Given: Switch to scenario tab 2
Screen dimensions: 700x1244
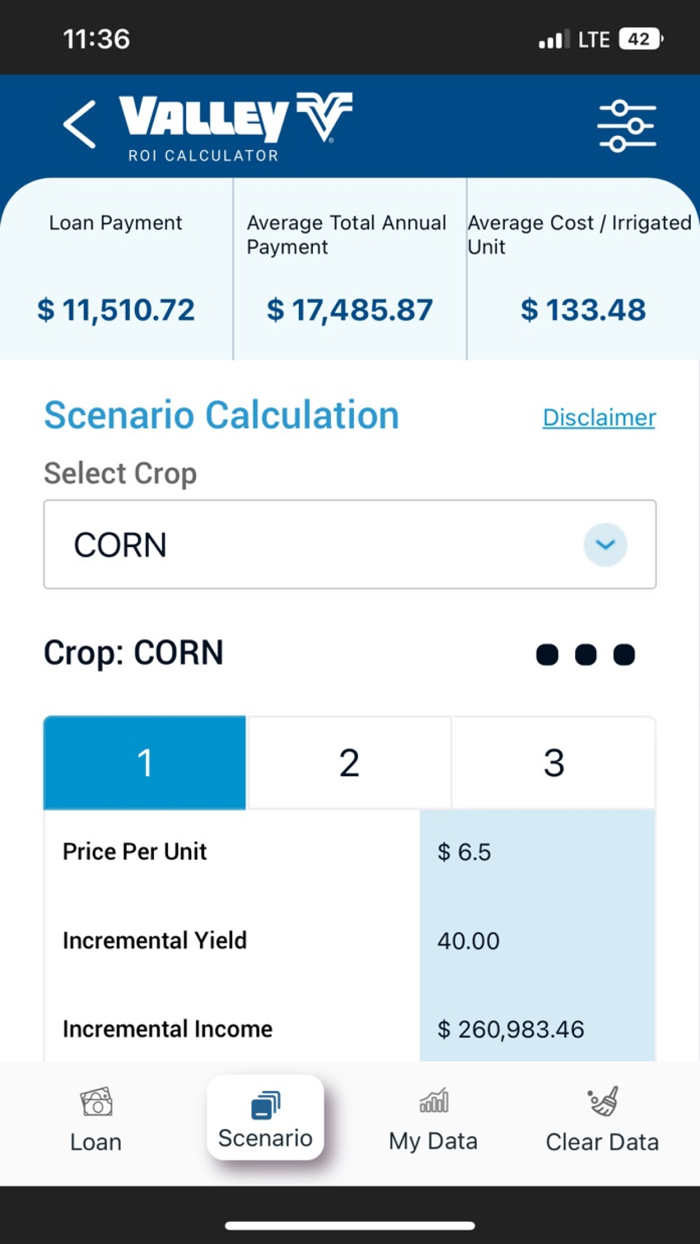Looking at the screenshot, I should (349, 762).
